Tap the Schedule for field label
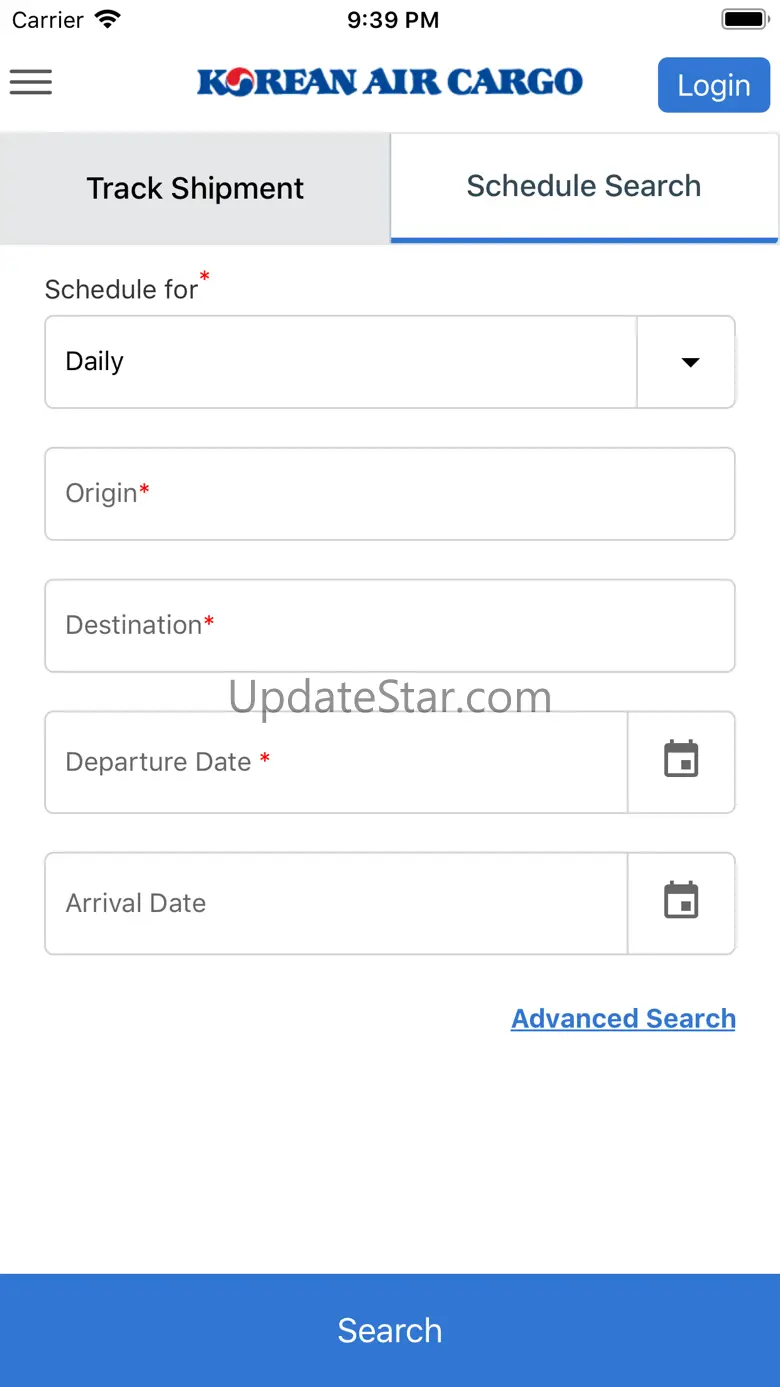 click(122, 289)
